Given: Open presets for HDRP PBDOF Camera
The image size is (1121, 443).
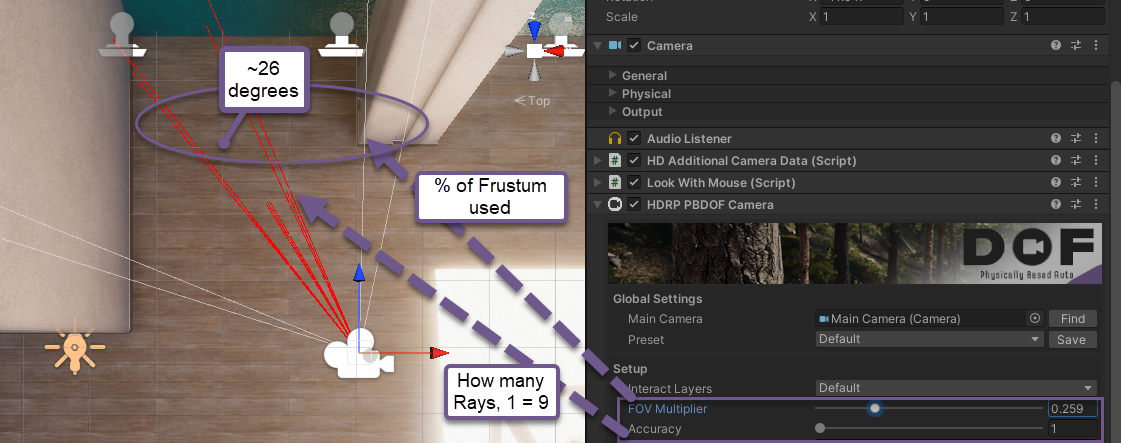Looking at the screenshot, I should click(x=1076, y=204).
